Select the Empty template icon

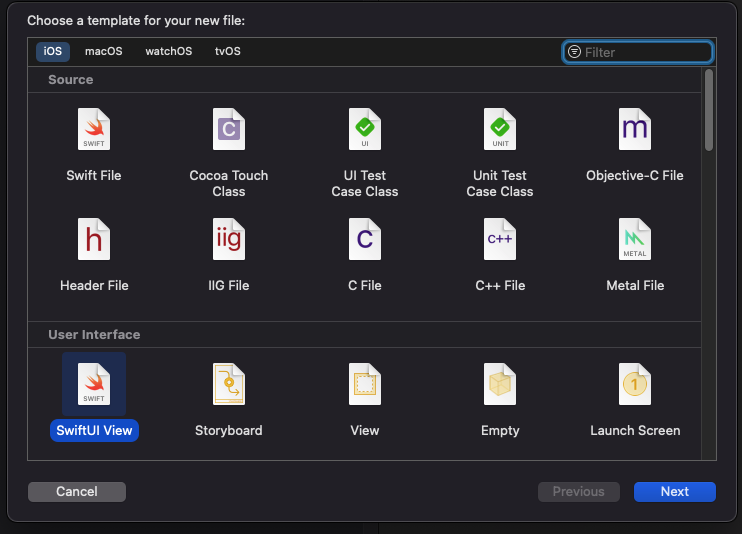[x=500, y=384]
